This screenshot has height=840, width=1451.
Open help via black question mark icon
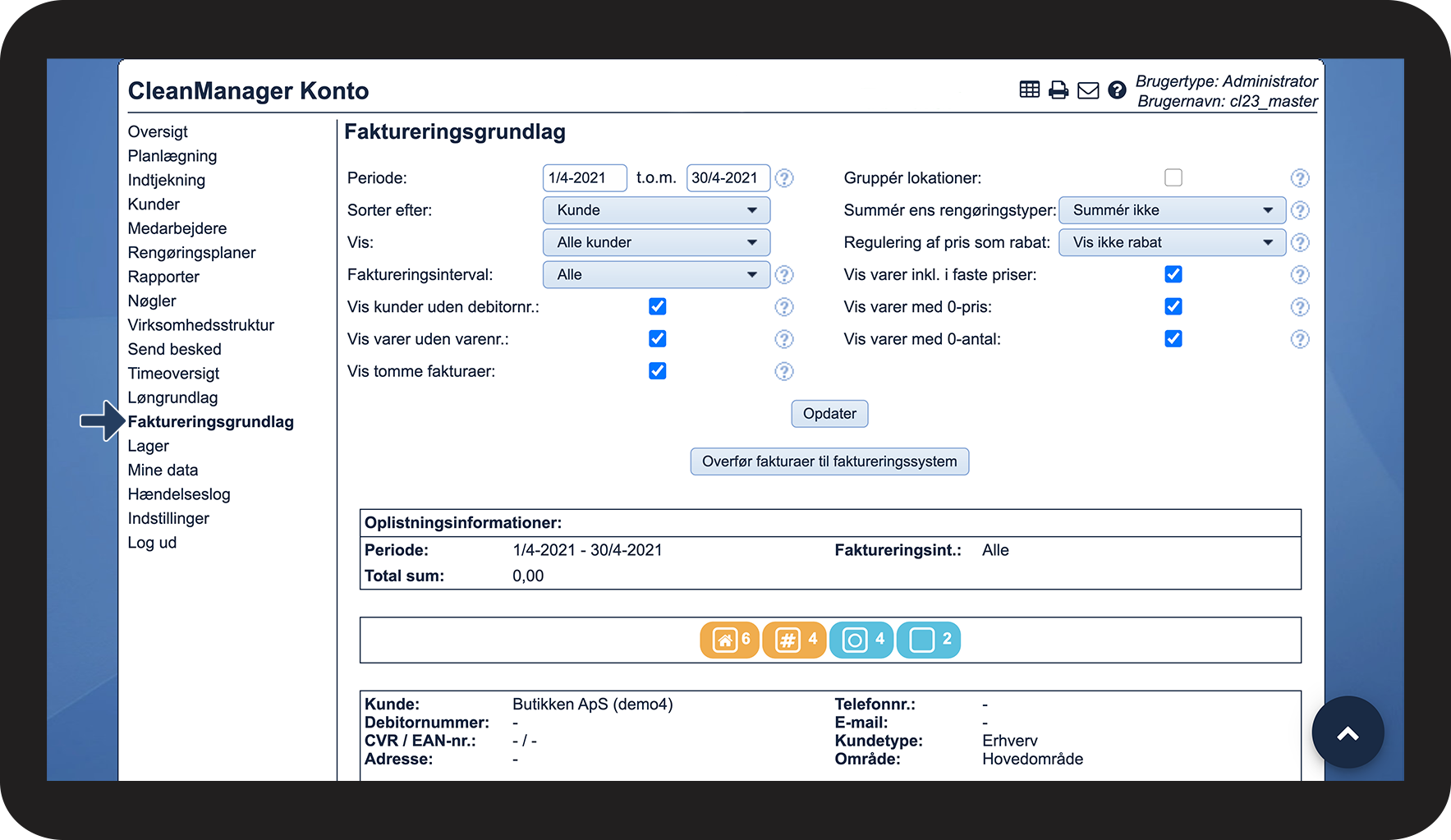click(1117, 90)
